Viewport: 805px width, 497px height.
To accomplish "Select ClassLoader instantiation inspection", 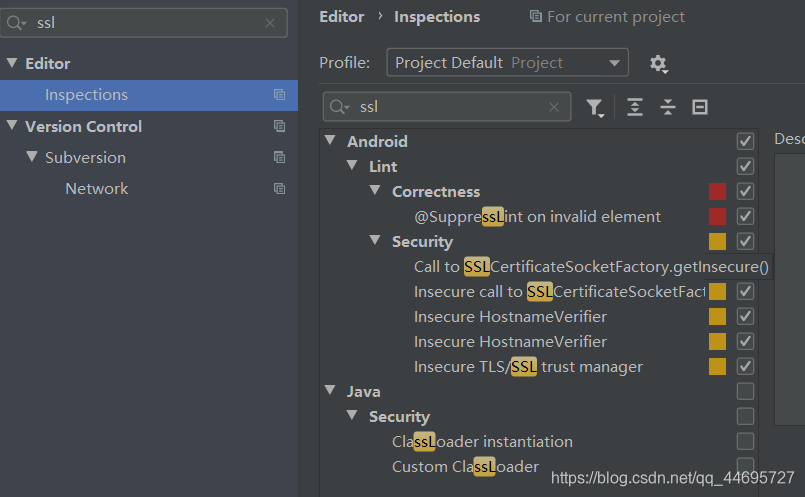I will tap(482, 442).
